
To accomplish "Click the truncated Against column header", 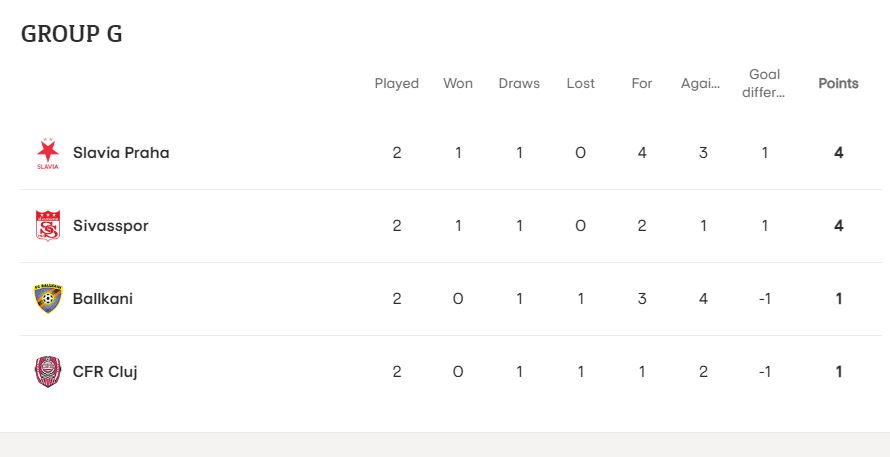I will (x=701, y=83).
